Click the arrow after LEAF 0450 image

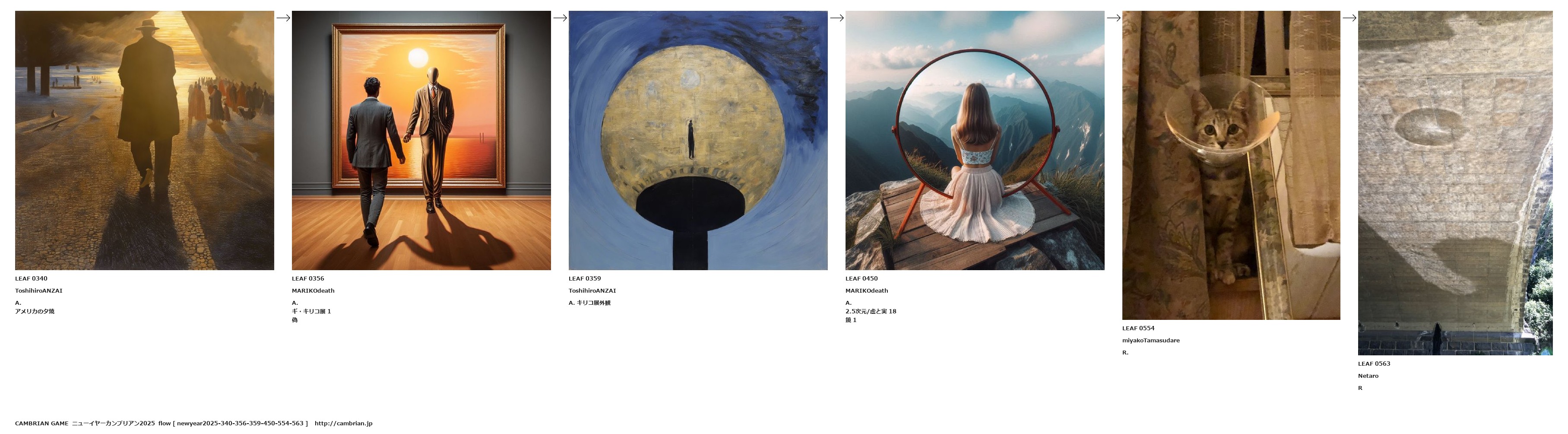pyautogui.click(x=1113, y=18)
